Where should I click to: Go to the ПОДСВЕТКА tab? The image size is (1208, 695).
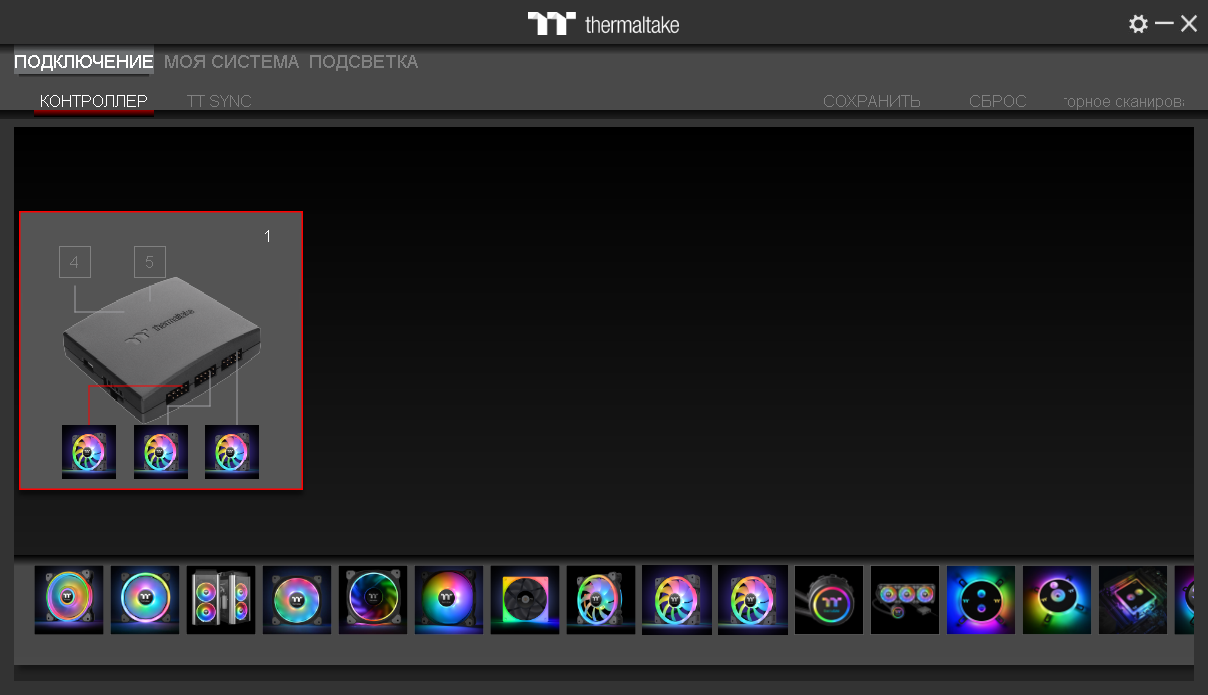click(363, 62)
